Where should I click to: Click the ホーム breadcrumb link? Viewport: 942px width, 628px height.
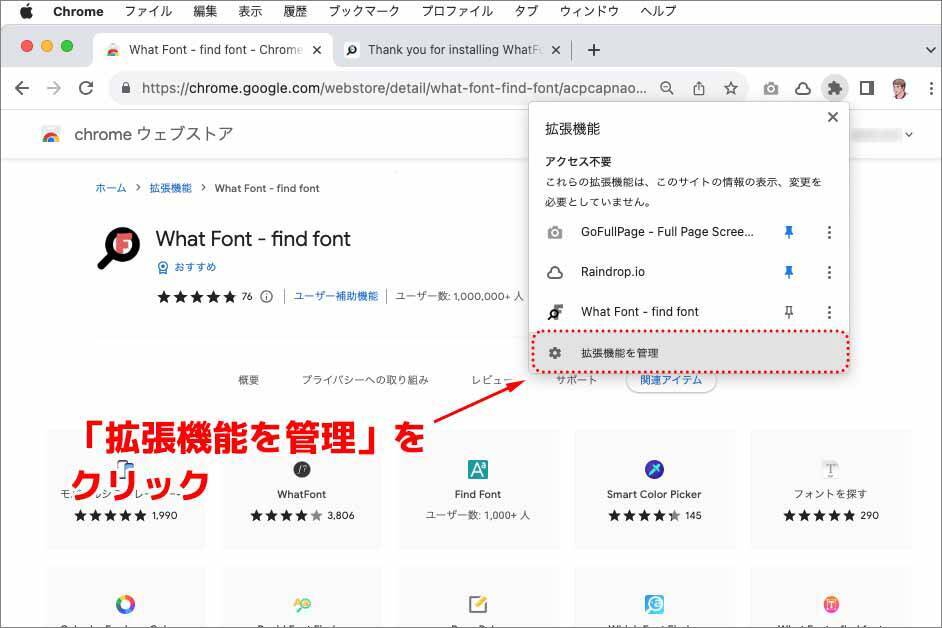pyautogui.click(x=110, y=188)
